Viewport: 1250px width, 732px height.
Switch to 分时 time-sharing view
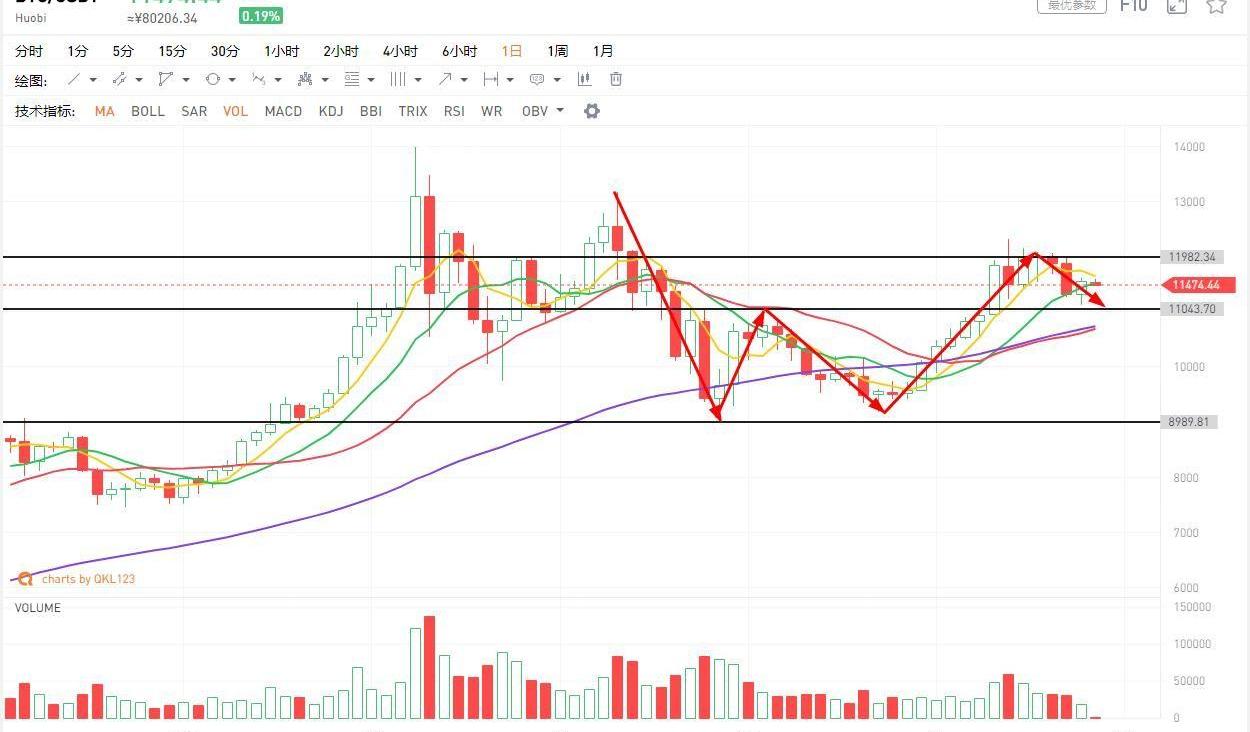click(x=29, y=51)
